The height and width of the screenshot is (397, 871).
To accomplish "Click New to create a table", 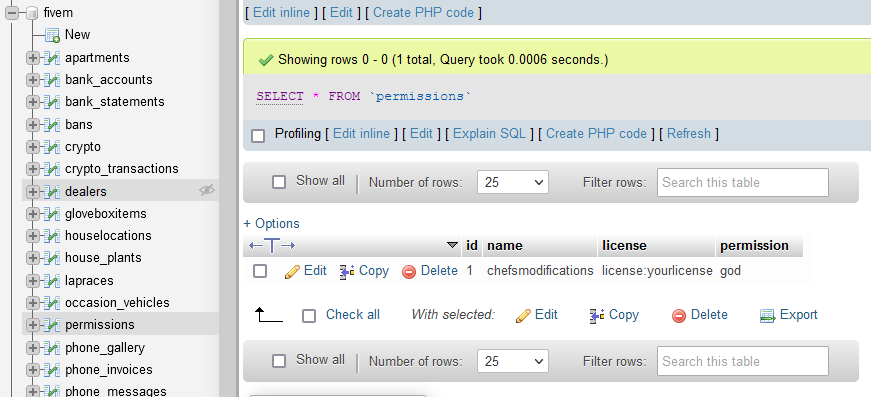I will tap(77, 35).
